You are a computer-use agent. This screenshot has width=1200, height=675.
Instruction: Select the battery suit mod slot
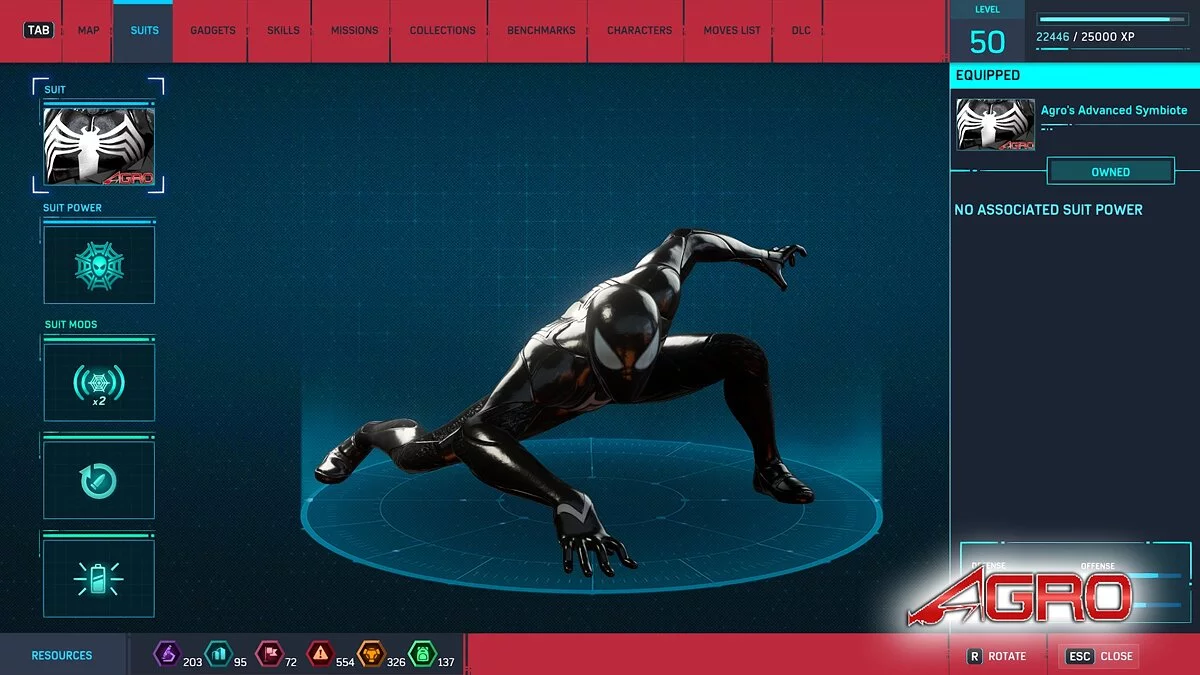99,578
